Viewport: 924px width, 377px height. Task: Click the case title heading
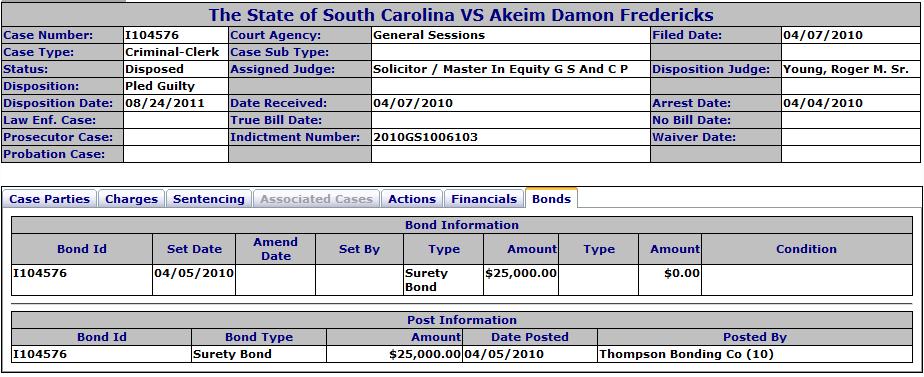point(461,15)
